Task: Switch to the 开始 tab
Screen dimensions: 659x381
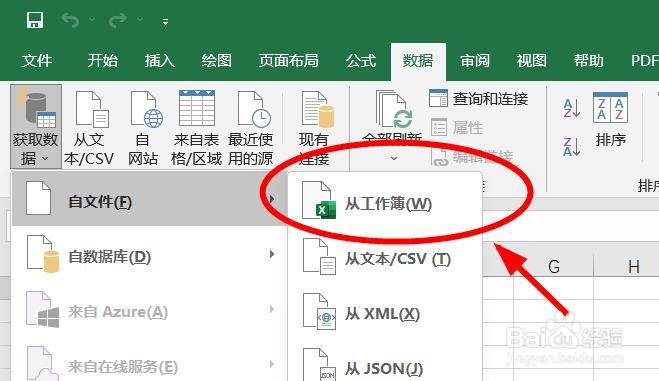Action: 103,61
